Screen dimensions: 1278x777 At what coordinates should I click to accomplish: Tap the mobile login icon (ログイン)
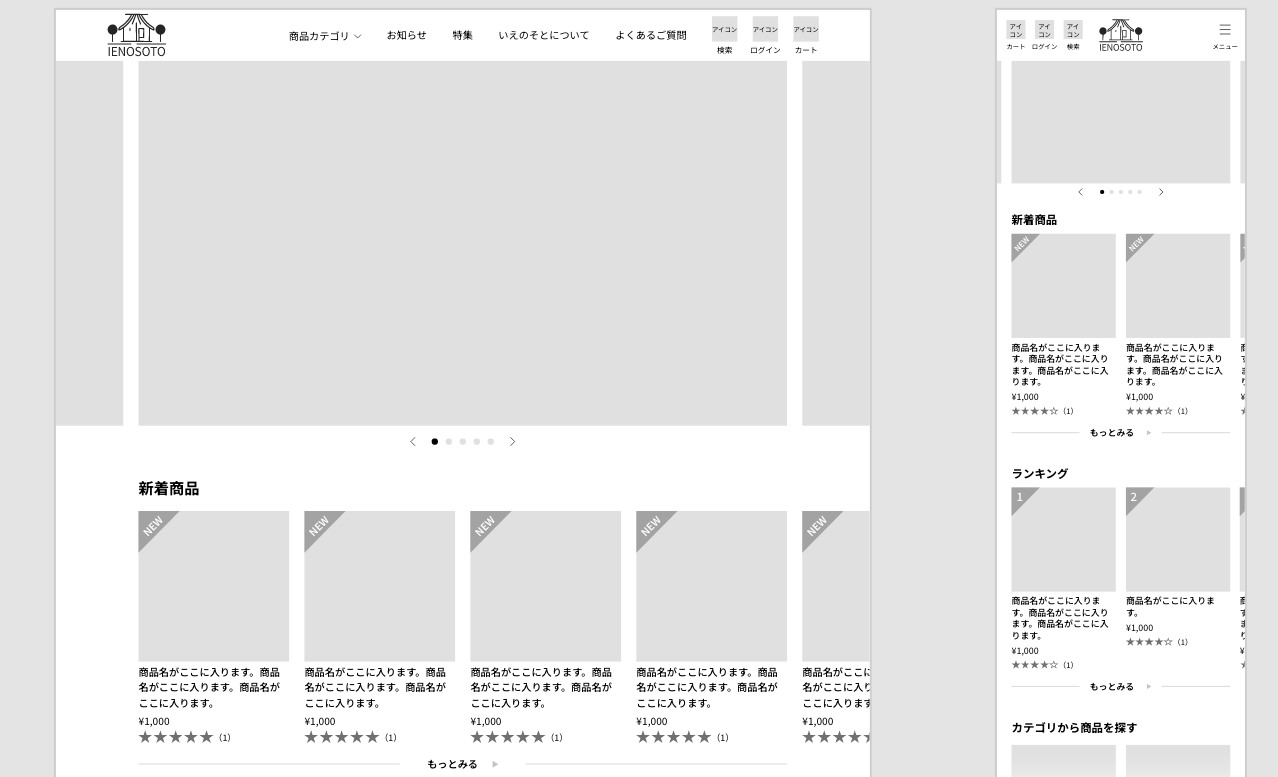pyautogui.click(x=1044, y=36)
